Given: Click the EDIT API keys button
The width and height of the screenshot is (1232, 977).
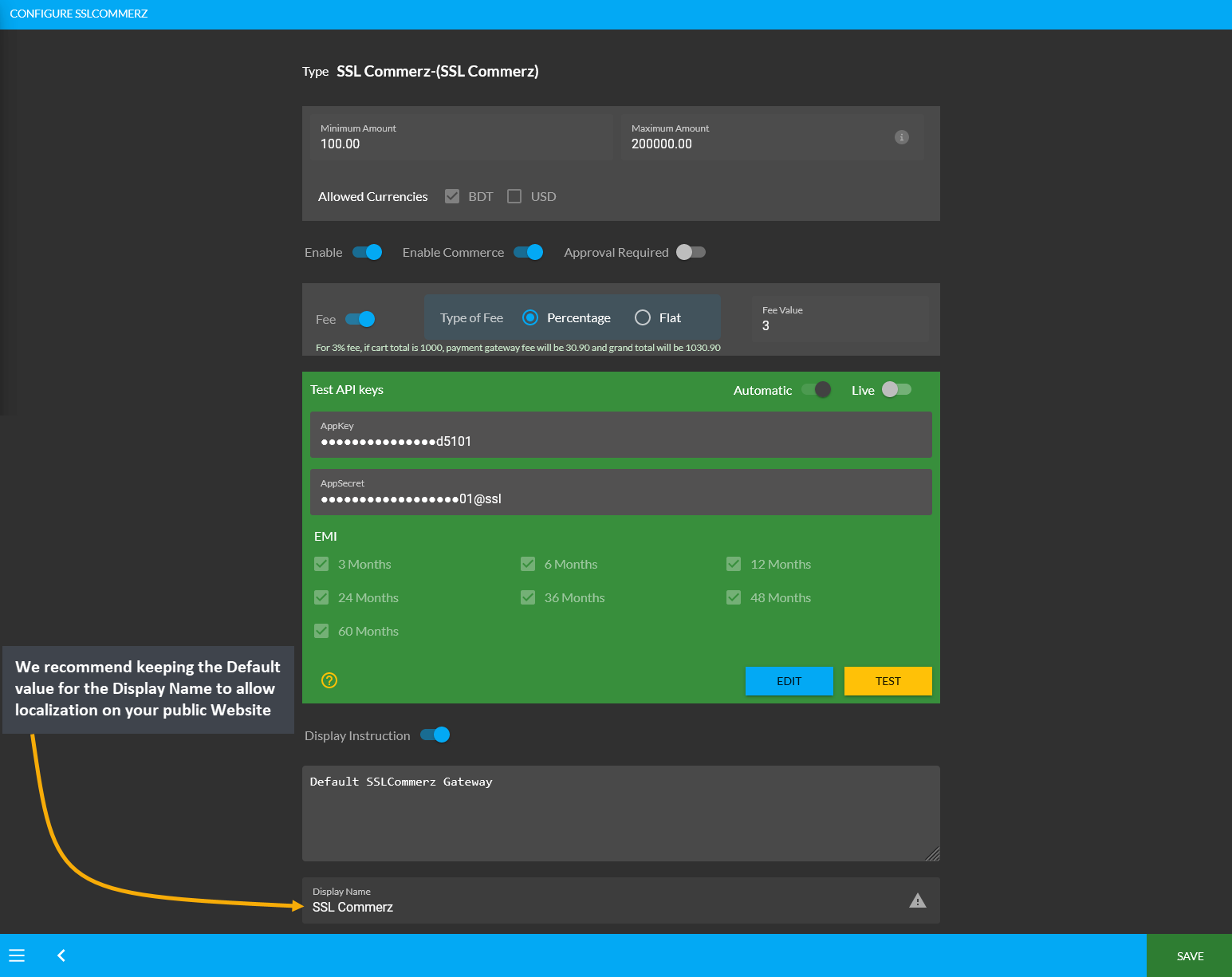Looking at the screenshot, I should (x=789, y=681).
